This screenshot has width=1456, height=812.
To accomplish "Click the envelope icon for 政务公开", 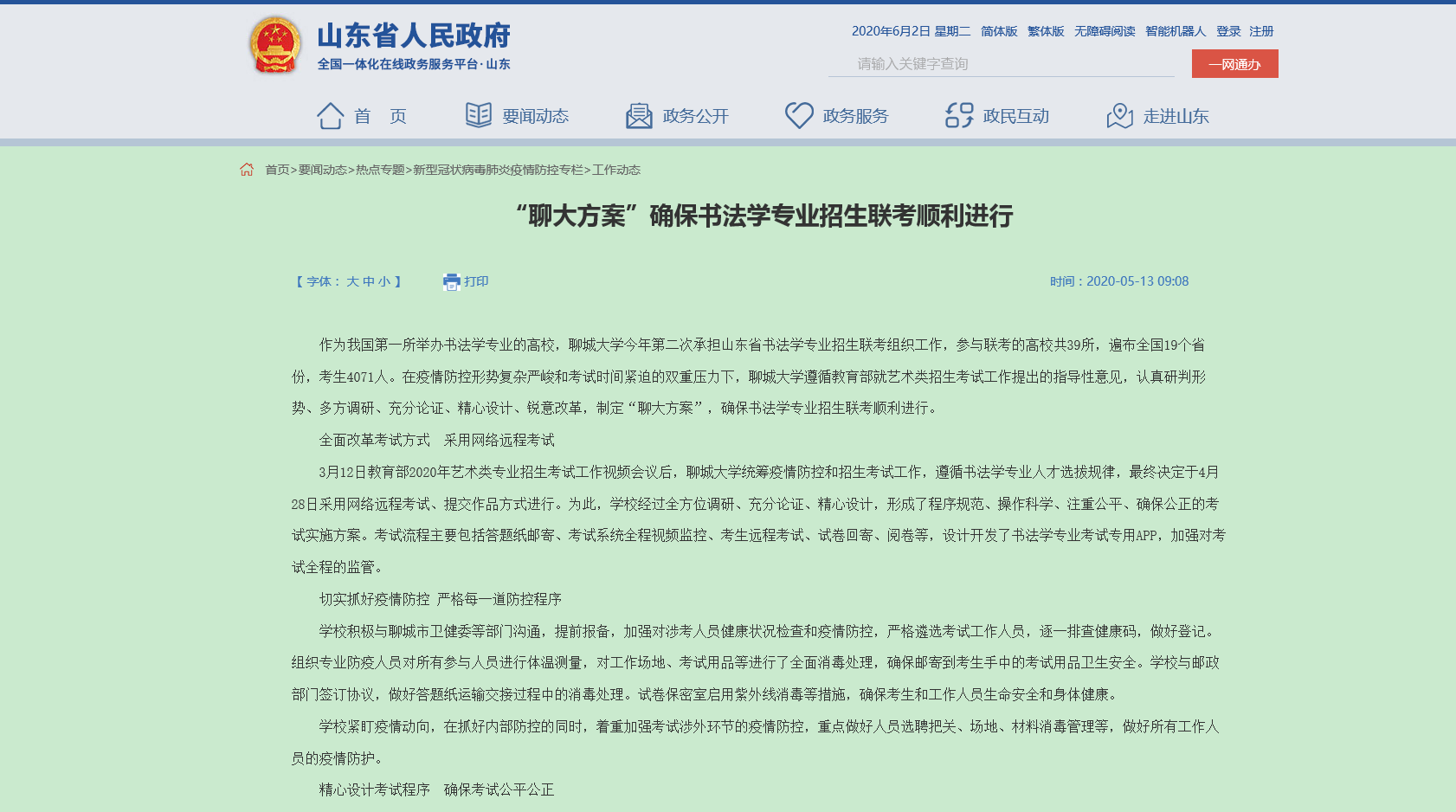I will tap(639, 116).
